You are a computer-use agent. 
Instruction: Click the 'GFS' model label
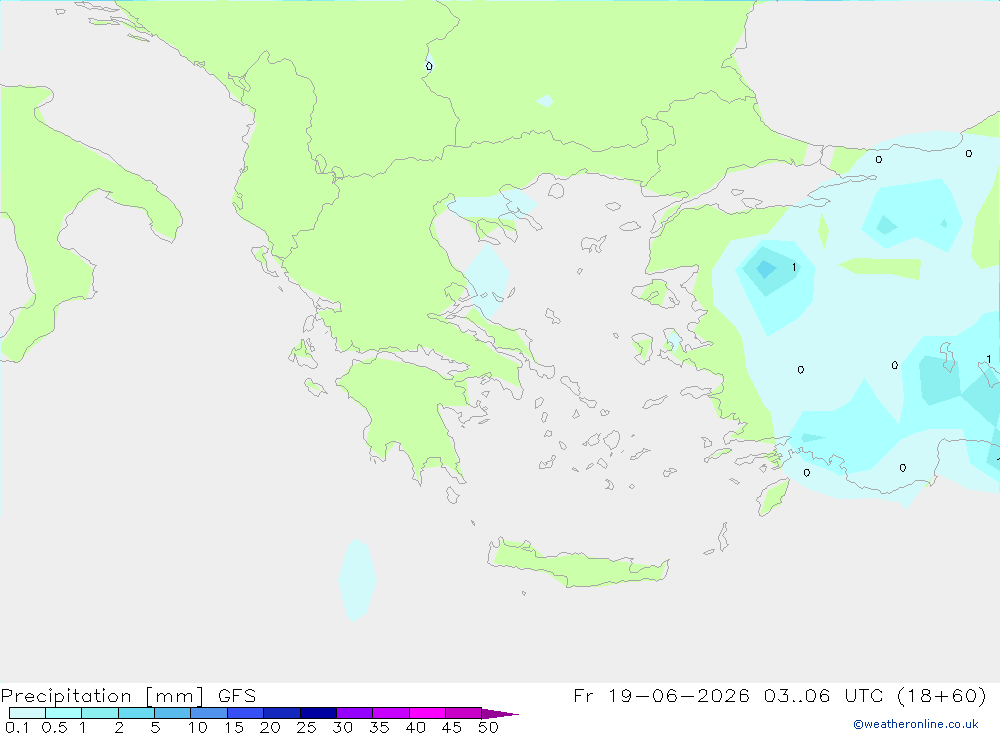(x=237, y=696)
